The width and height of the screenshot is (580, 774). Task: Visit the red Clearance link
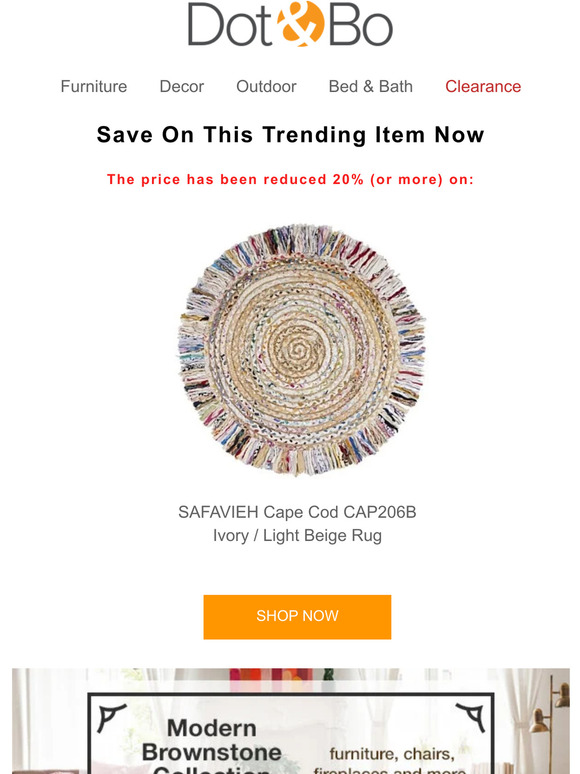(x=483, y=86)
